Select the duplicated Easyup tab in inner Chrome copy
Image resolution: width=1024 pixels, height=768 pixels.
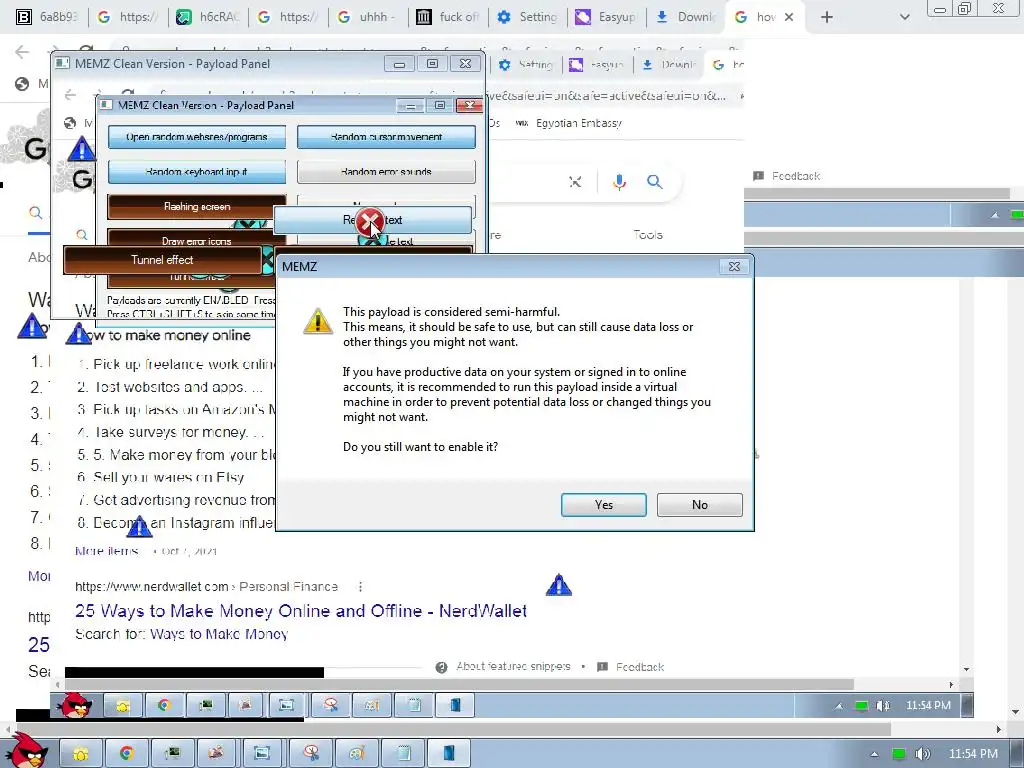click(597, 65)
